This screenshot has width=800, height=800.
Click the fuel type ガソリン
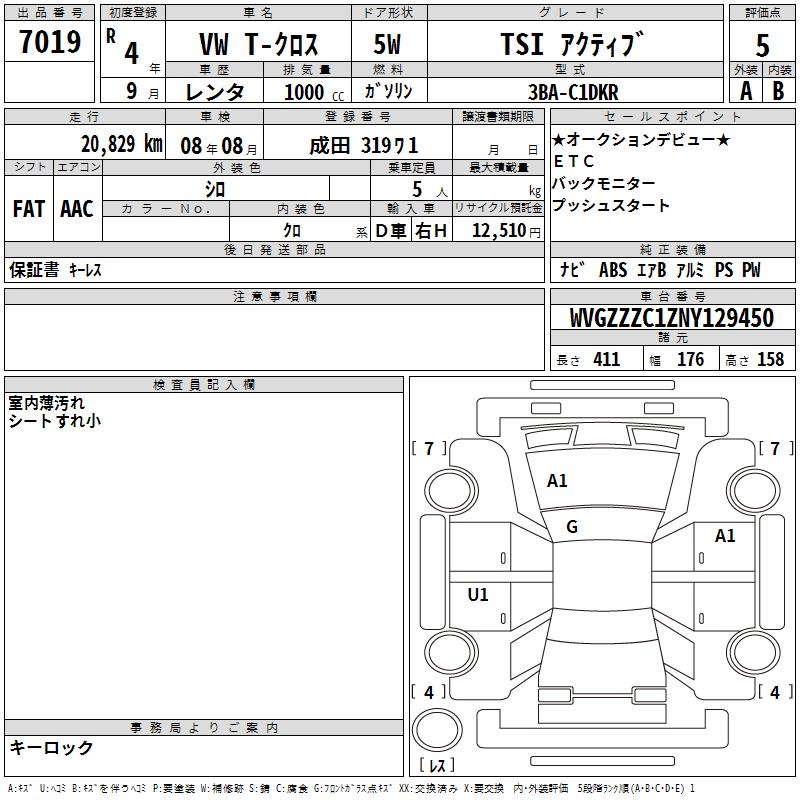pyautogui.click(x=388, y=91)
